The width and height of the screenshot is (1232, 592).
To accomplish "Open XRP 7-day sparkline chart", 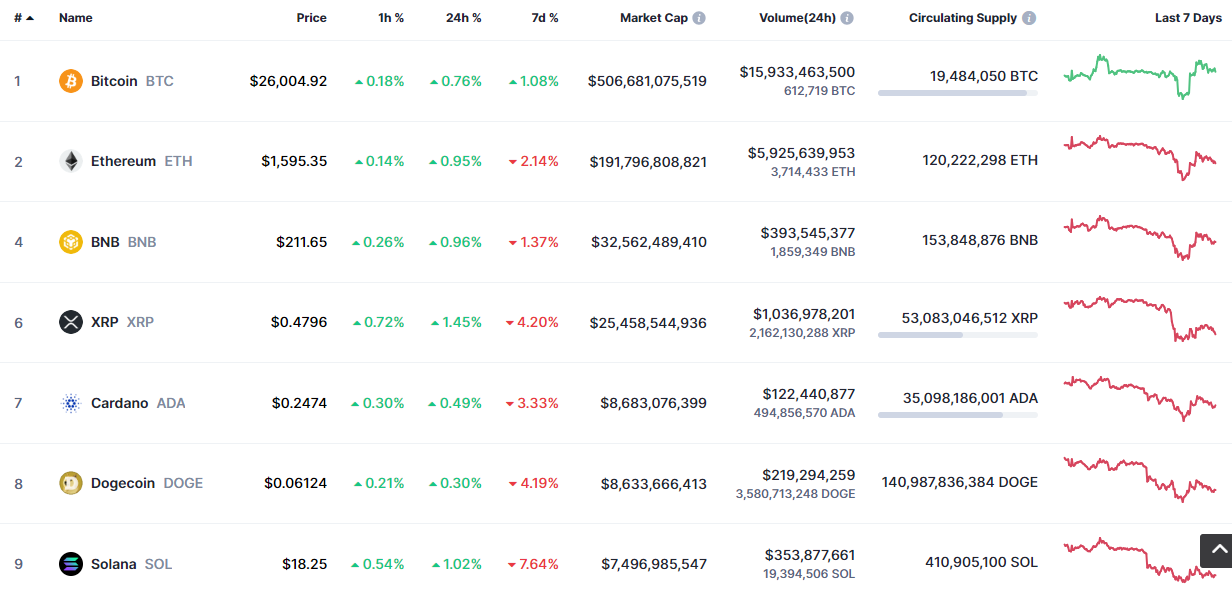I will point(1140,318).
